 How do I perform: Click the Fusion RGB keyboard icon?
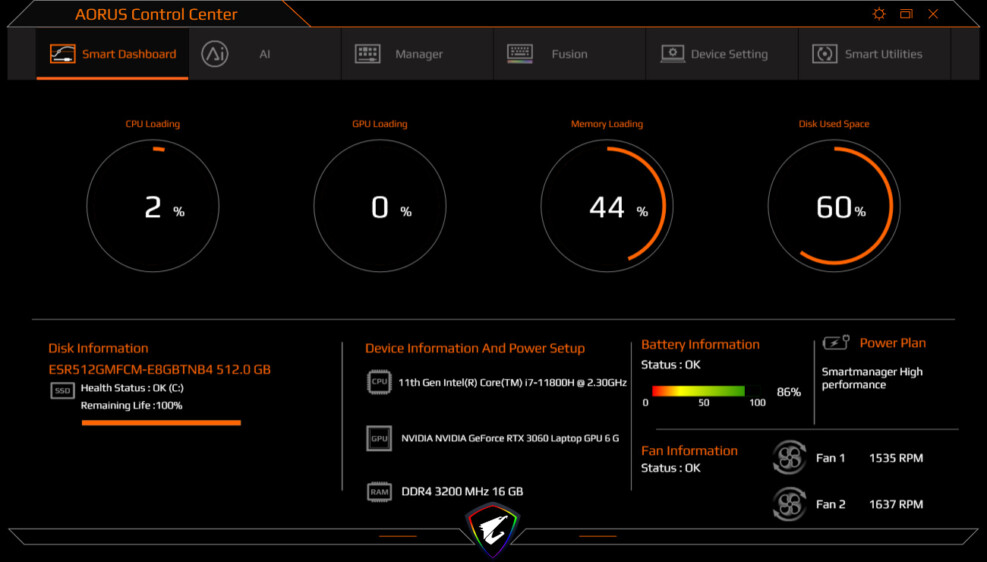pyautogui.click(x=520, y=53)
